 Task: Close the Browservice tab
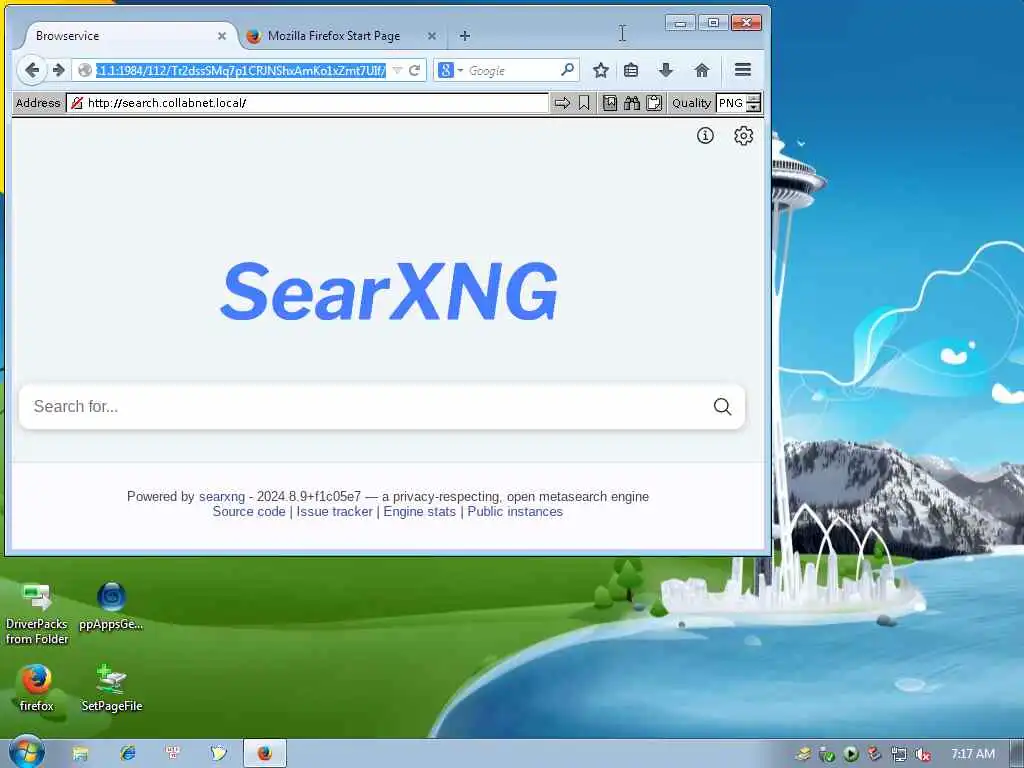click(222, 36)
